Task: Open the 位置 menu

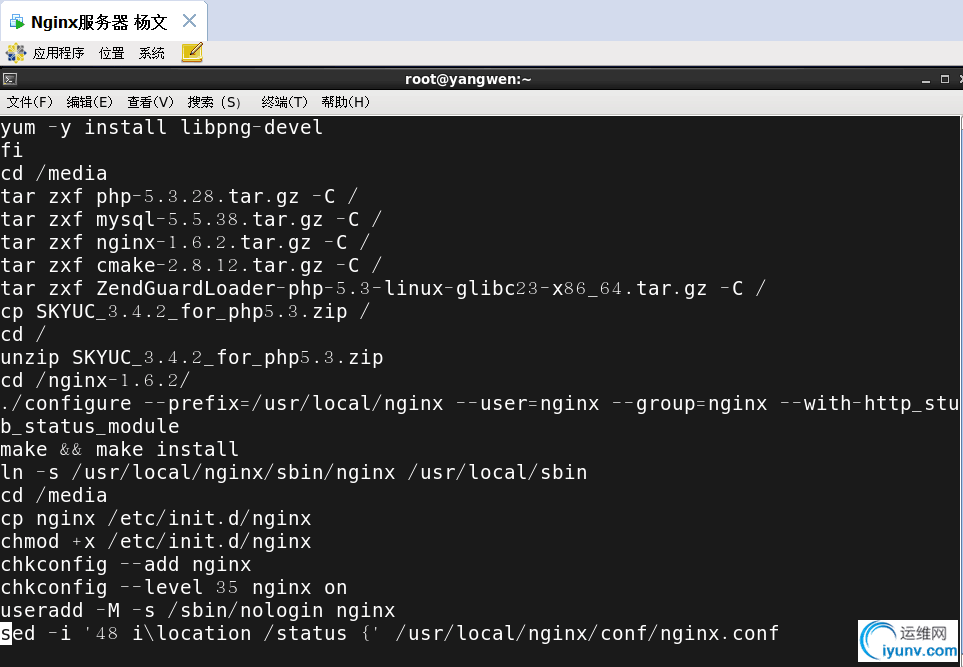Action: [111, 53]
